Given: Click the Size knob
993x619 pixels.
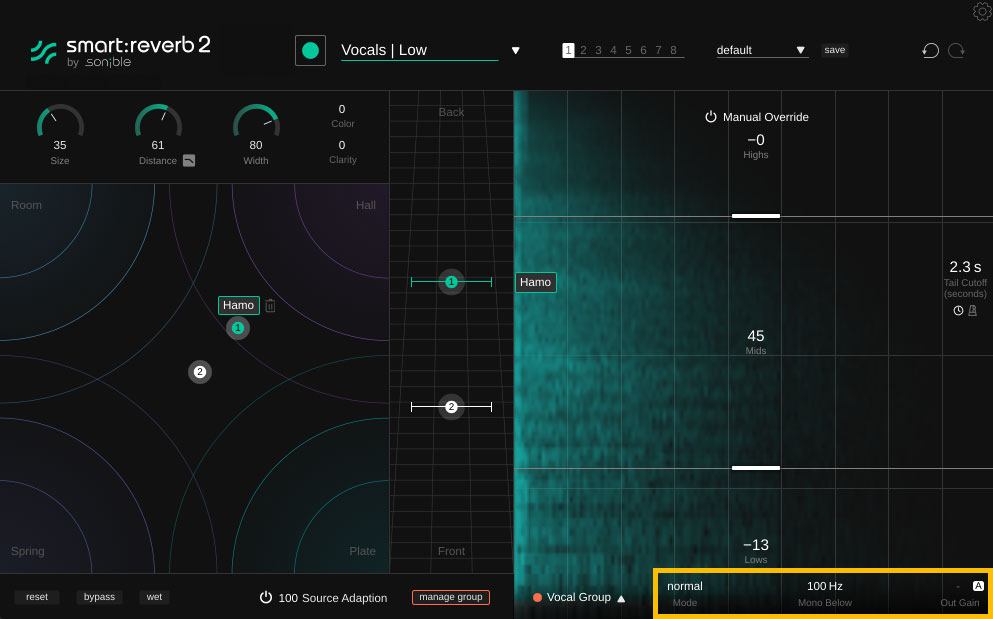Looking at the screenshot, I should (x=60, y=121).
